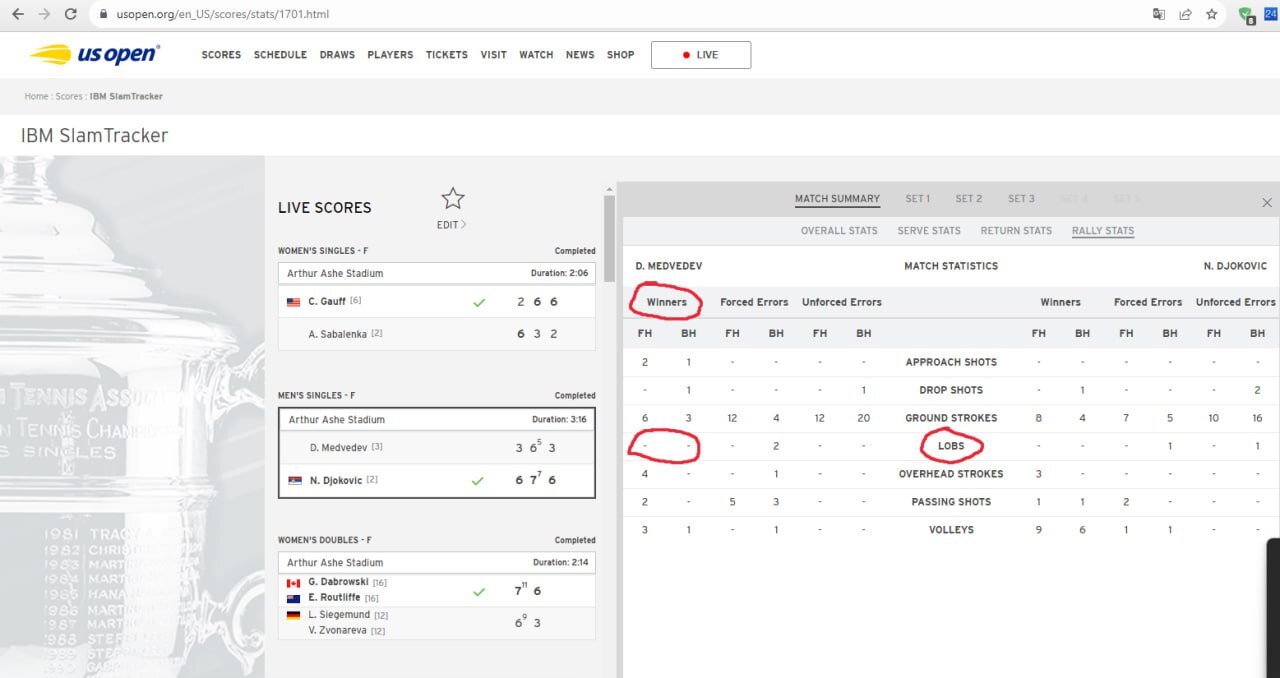The image size is (1280, 678).
Task: Bookmark this page with the star icon
Action: click(1212, 14)
